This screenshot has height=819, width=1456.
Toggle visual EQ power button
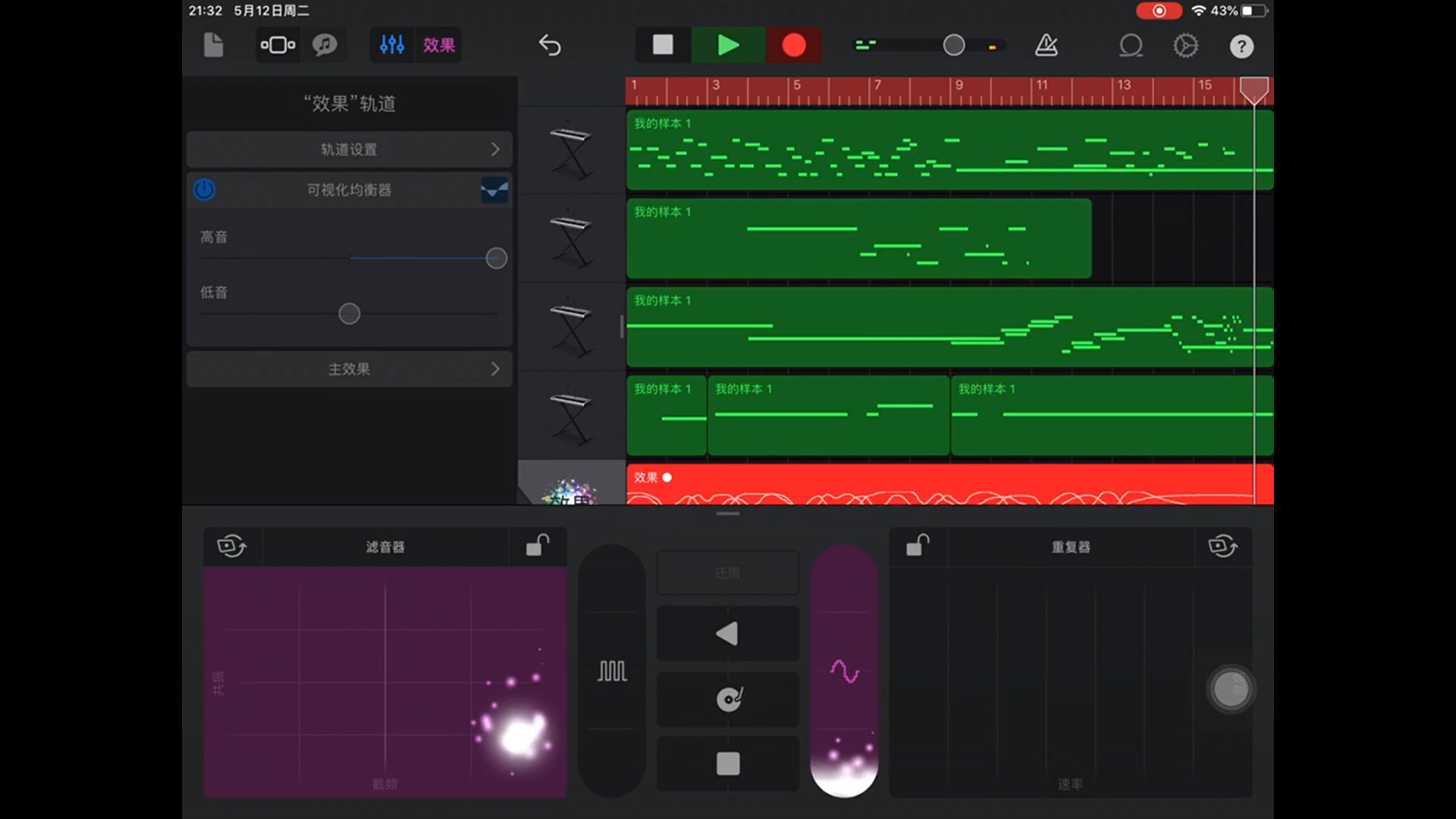[x=204, y=190]
